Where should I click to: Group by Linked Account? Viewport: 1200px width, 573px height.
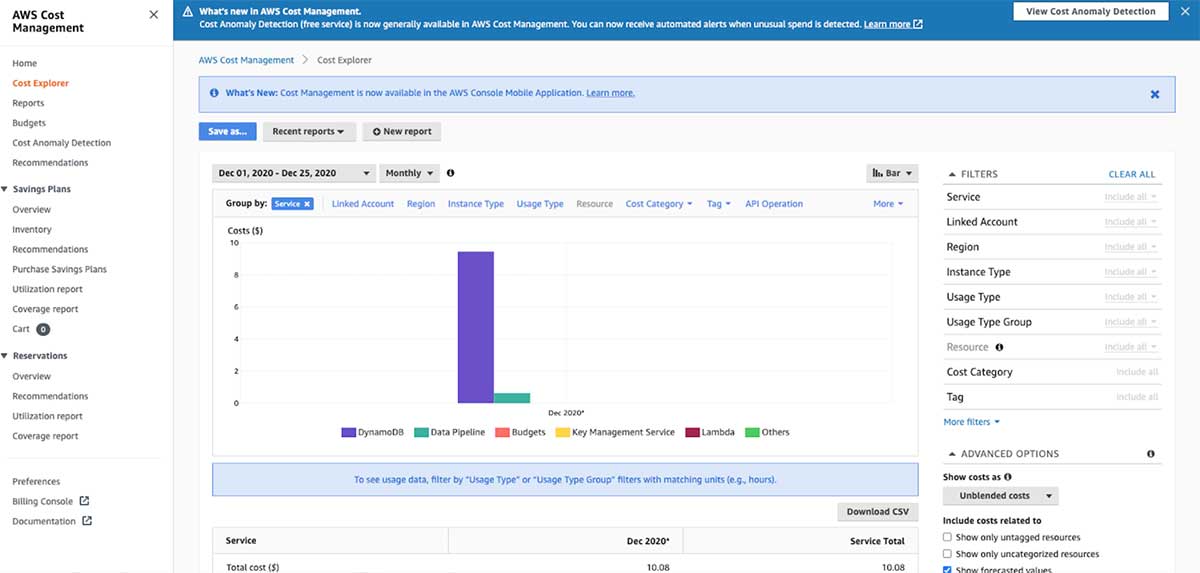(363, 204)
